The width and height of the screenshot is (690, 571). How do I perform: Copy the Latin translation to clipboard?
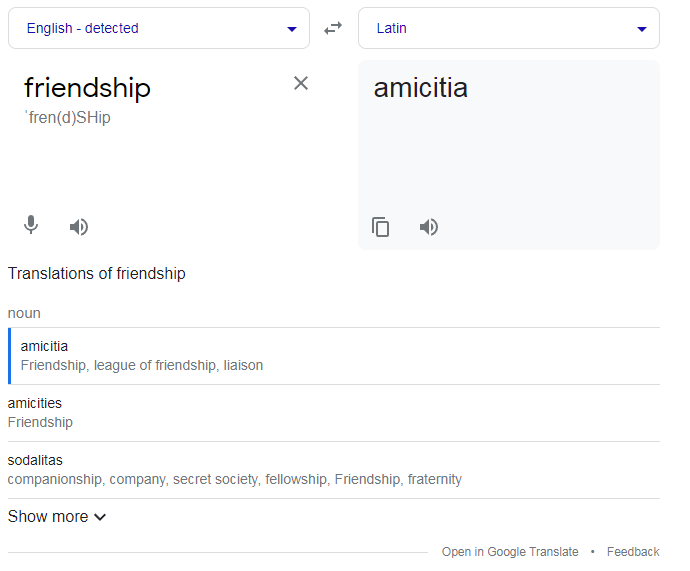(x=380, y=227)
